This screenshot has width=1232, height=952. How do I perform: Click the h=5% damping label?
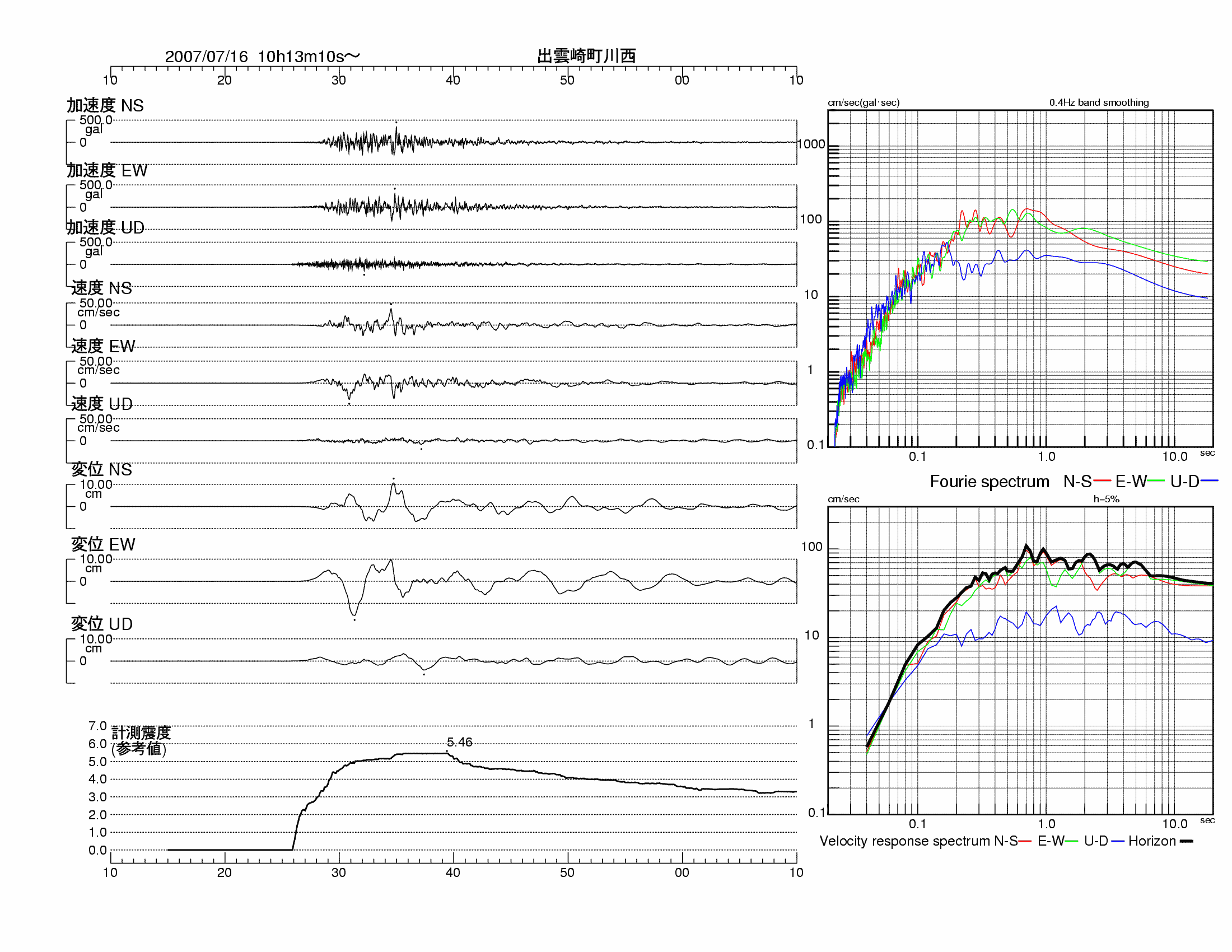tap(1106, 499)
